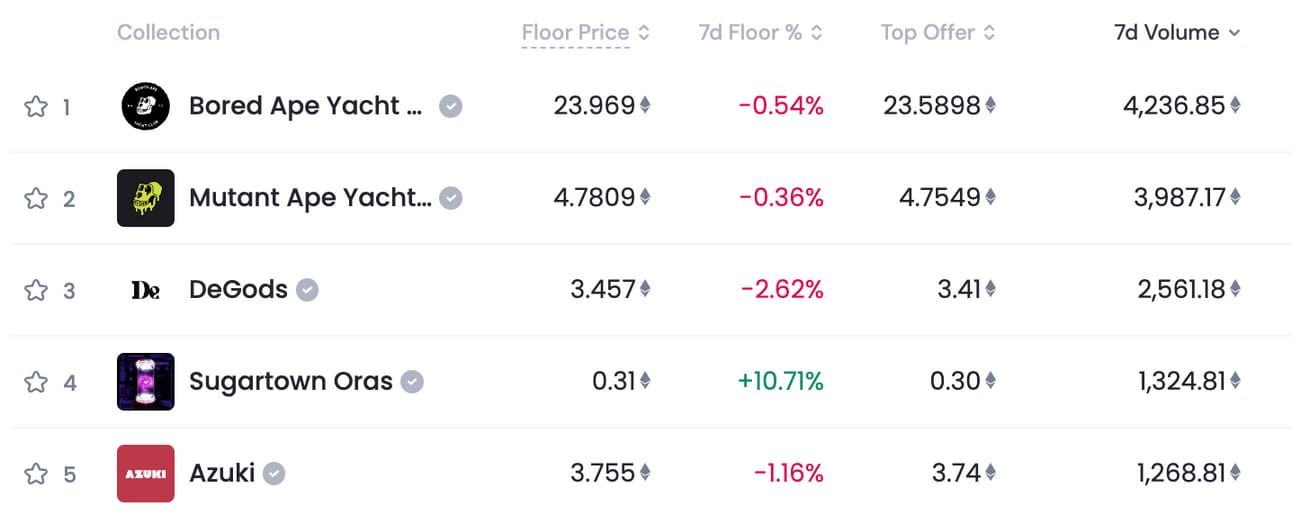
Task: Click the verified badge beside Azuki
Action: (x=274, y=473)
